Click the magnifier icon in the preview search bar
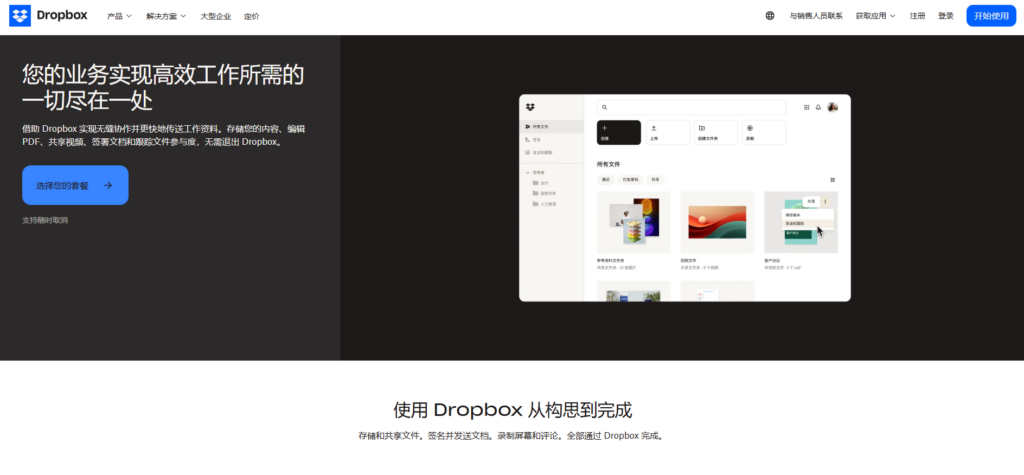The height and width of the screenshot is (475, 1024). coord(605,107)
